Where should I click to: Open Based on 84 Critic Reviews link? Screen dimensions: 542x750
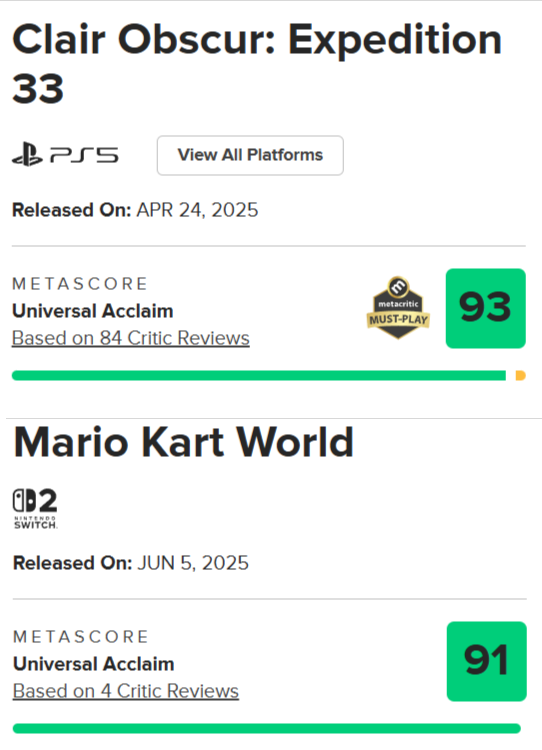131,338
